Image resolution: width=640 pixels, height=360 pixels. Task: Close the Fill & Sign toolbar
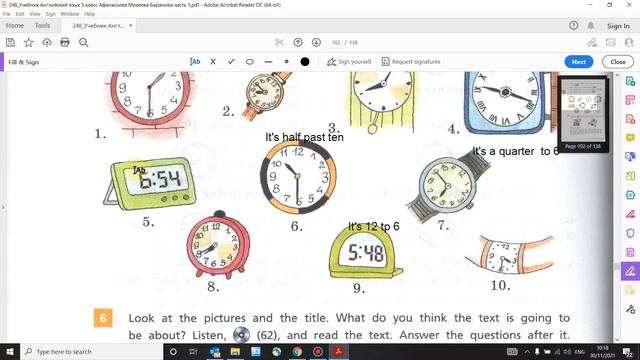[618, 62]
